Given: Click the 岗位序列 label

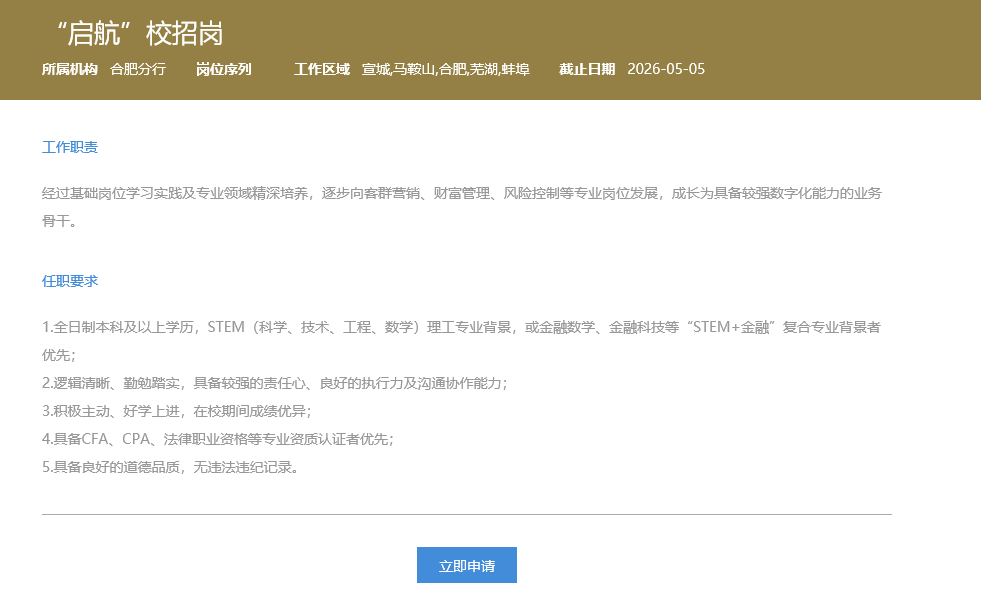Looking at the screenshot, I should (223, 70).
